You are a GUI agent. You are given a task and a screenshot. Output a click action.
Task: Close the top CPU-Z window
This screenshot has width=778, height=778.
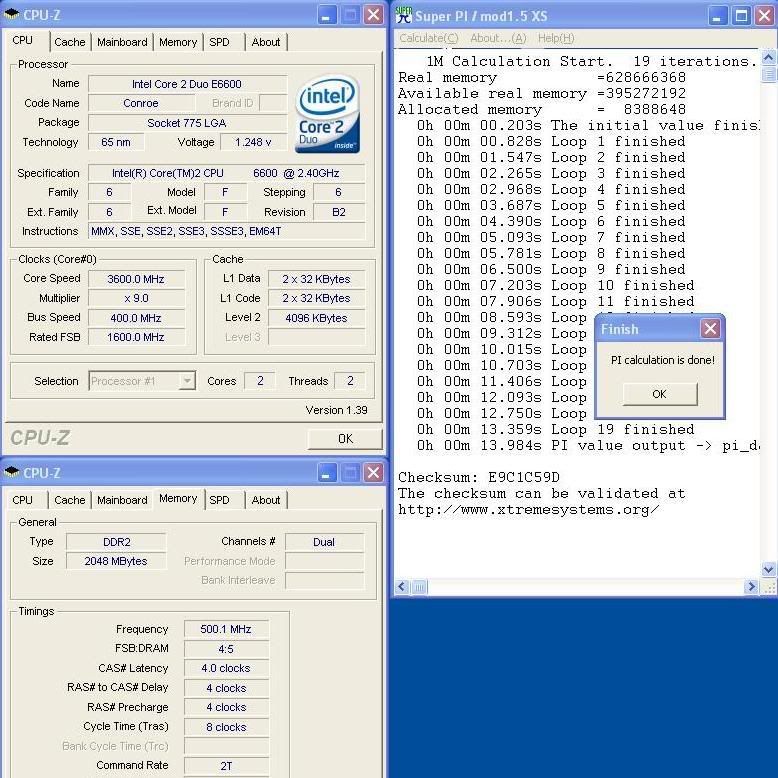click(x=373, y=15)
